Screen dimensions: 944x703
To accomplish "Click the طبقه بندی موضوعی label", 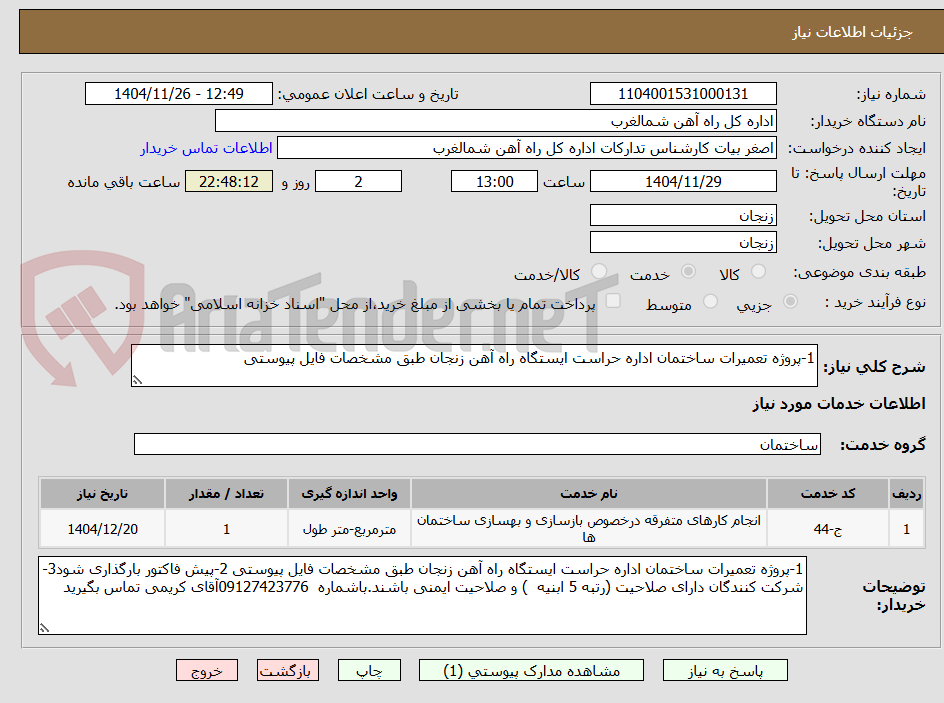I will (860, 273).
